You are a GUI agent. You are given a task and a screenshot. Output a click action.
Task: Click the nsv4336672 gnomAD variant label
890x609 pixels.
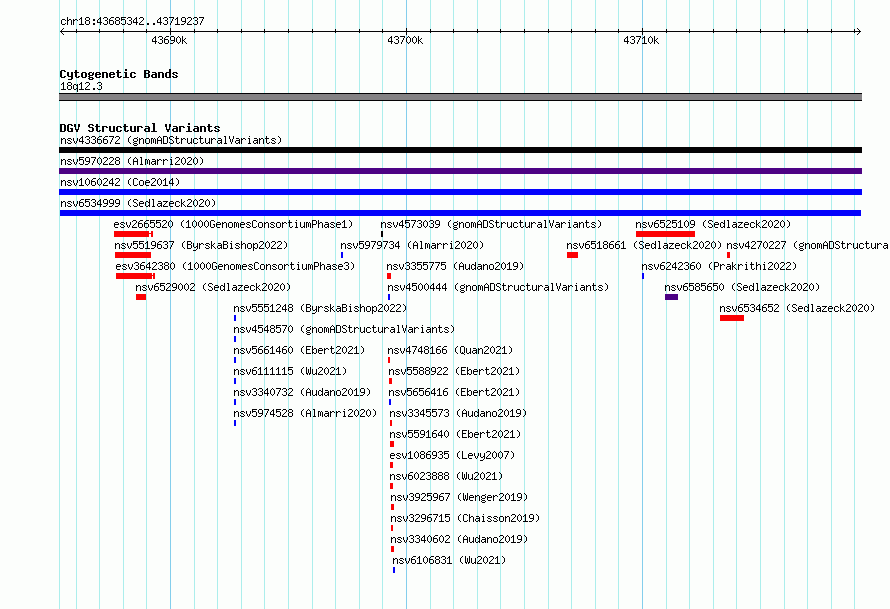[x=171, y=140]
